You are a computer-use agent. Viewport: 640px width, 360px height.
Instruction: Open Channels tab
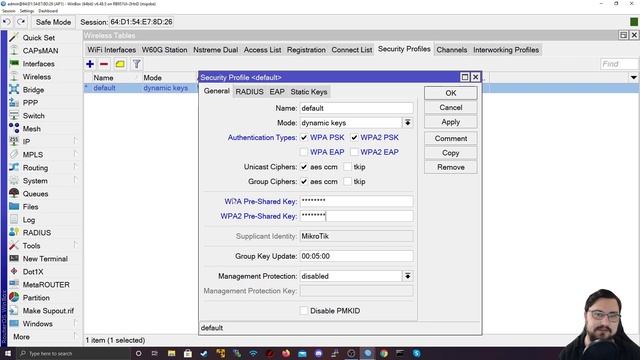pyautogui.click(x=451, y=50)
